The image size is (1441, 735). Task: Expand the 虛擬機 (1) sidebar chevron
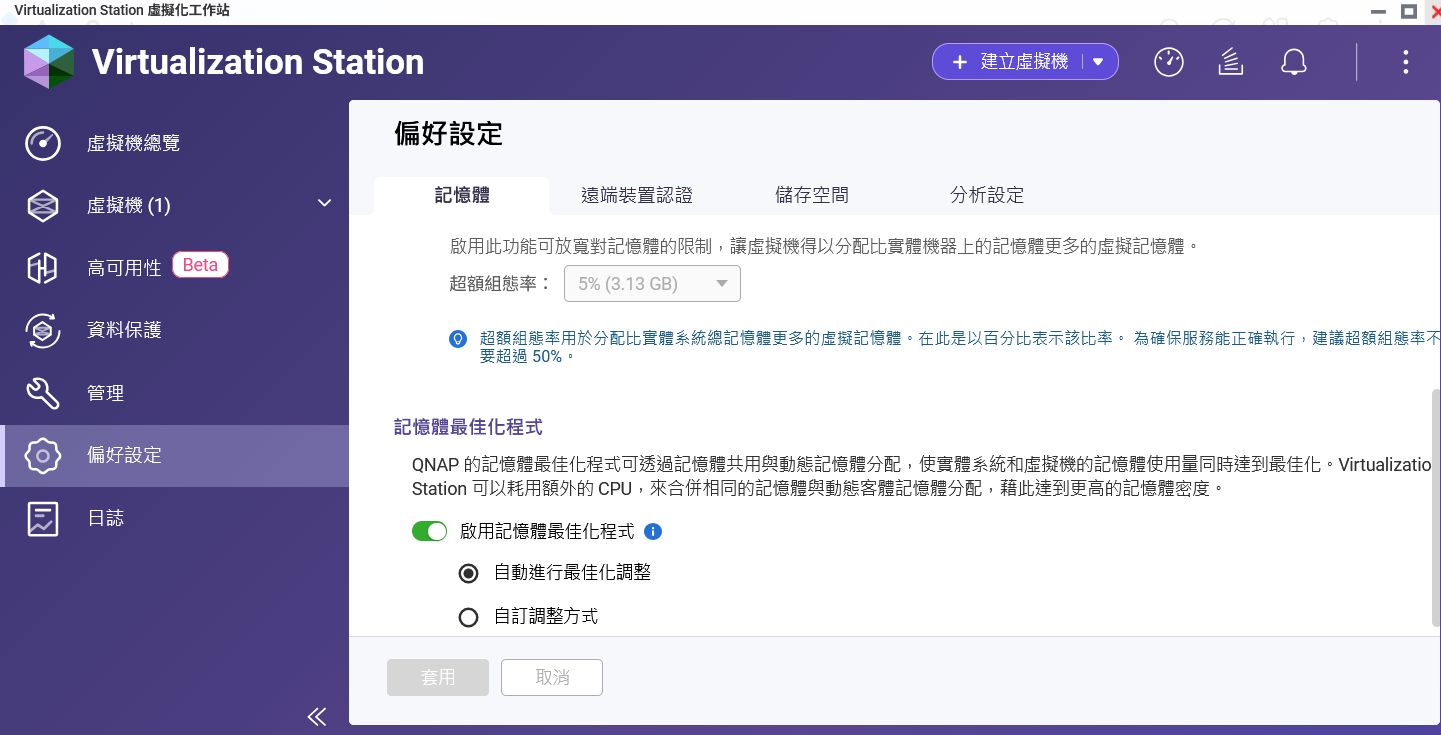click(x=324, y=204)
